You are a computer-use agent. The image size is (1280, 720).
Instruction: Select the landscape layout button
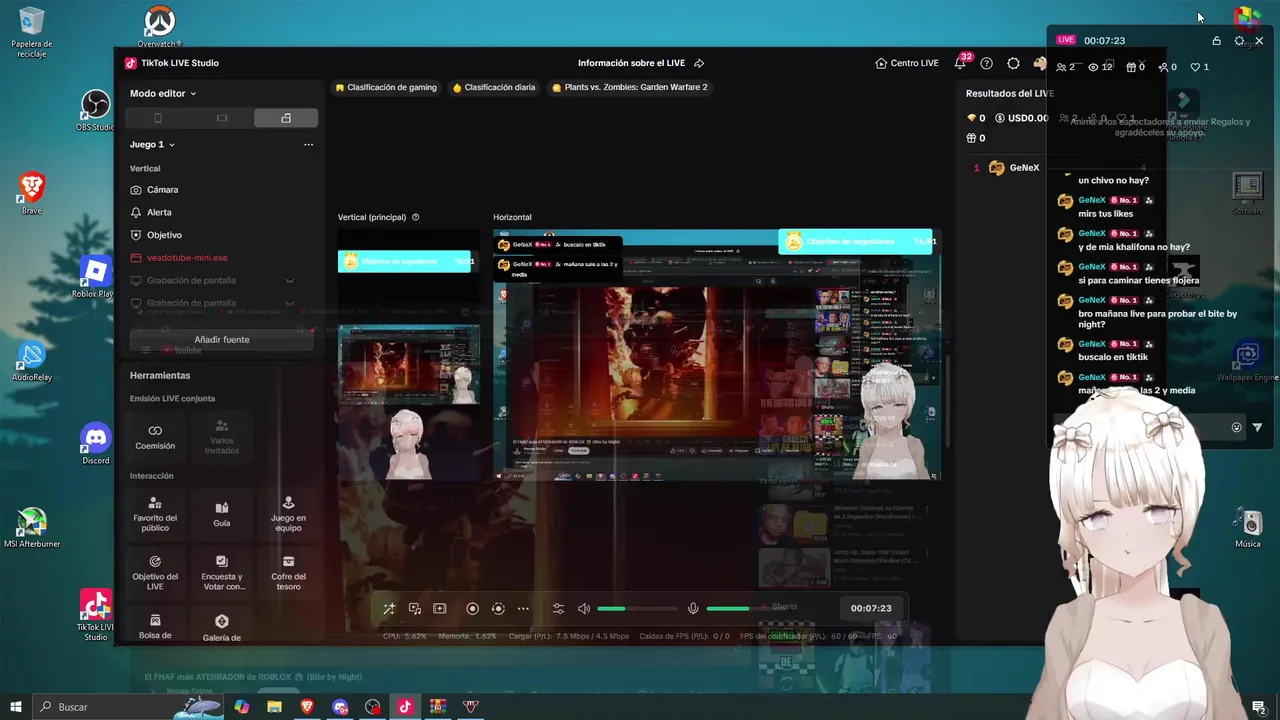tap(222, 118)
